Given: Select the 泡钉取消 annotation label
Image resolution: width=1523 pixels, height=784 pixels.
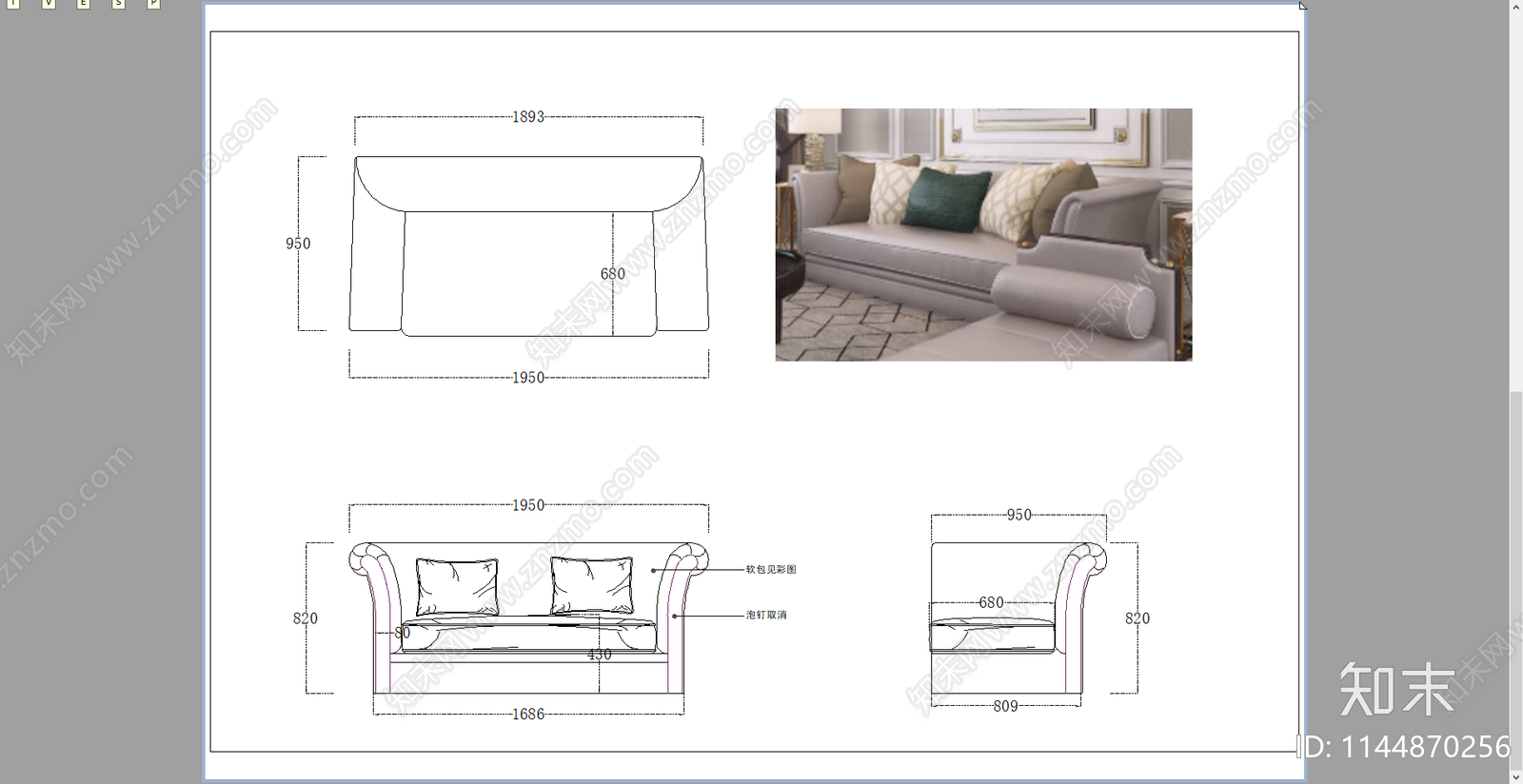Looking at the screenshot, I should tap(766, 615).
